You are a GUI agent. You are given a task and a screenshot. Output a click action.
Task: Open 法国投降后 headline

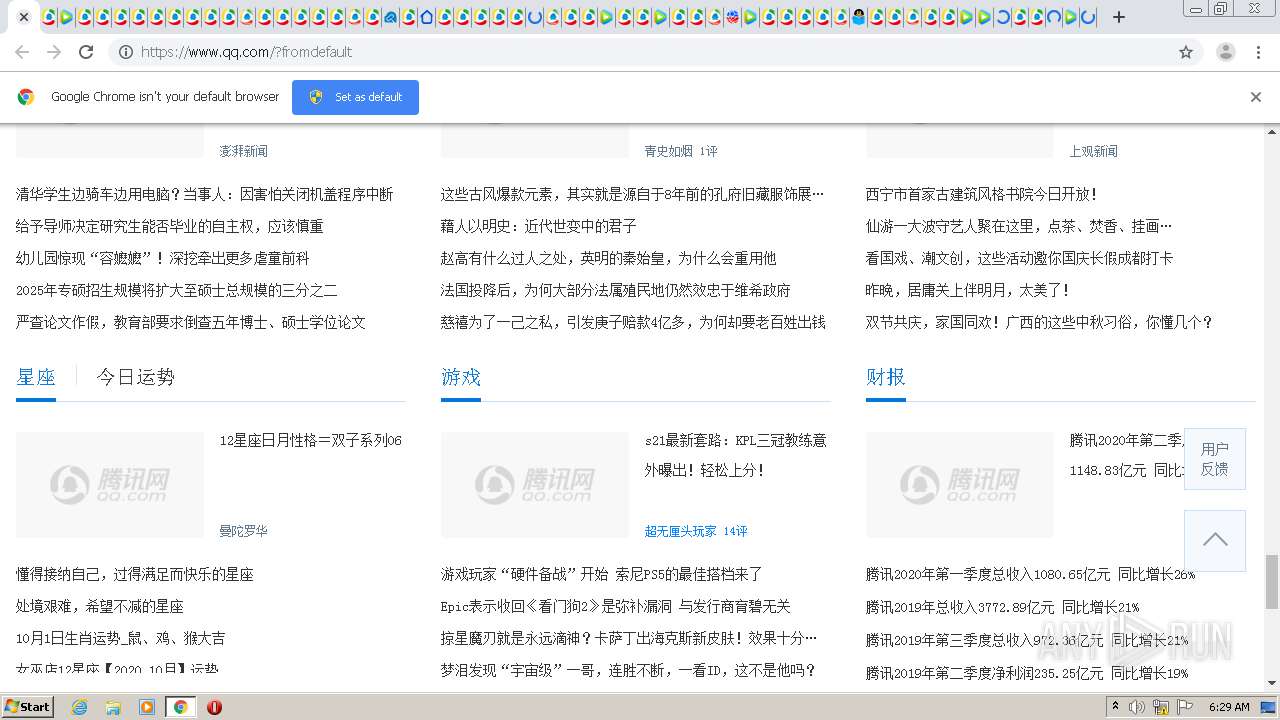616,290
